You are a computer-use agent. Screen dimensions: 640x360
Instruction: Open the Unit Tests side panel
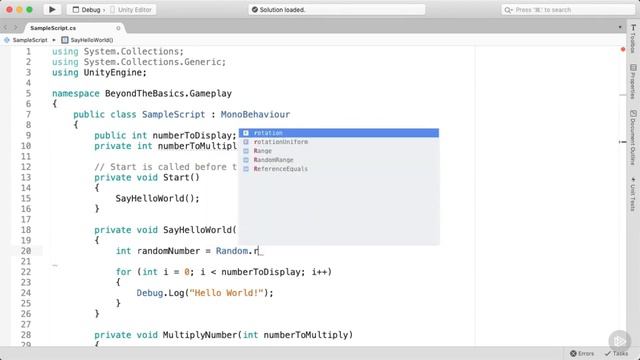tap(633, 194)
